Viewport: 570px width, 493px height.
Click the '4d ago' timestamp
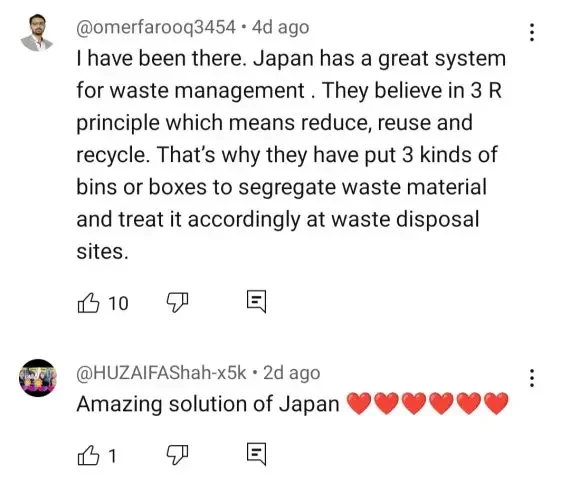click(280, 27)
